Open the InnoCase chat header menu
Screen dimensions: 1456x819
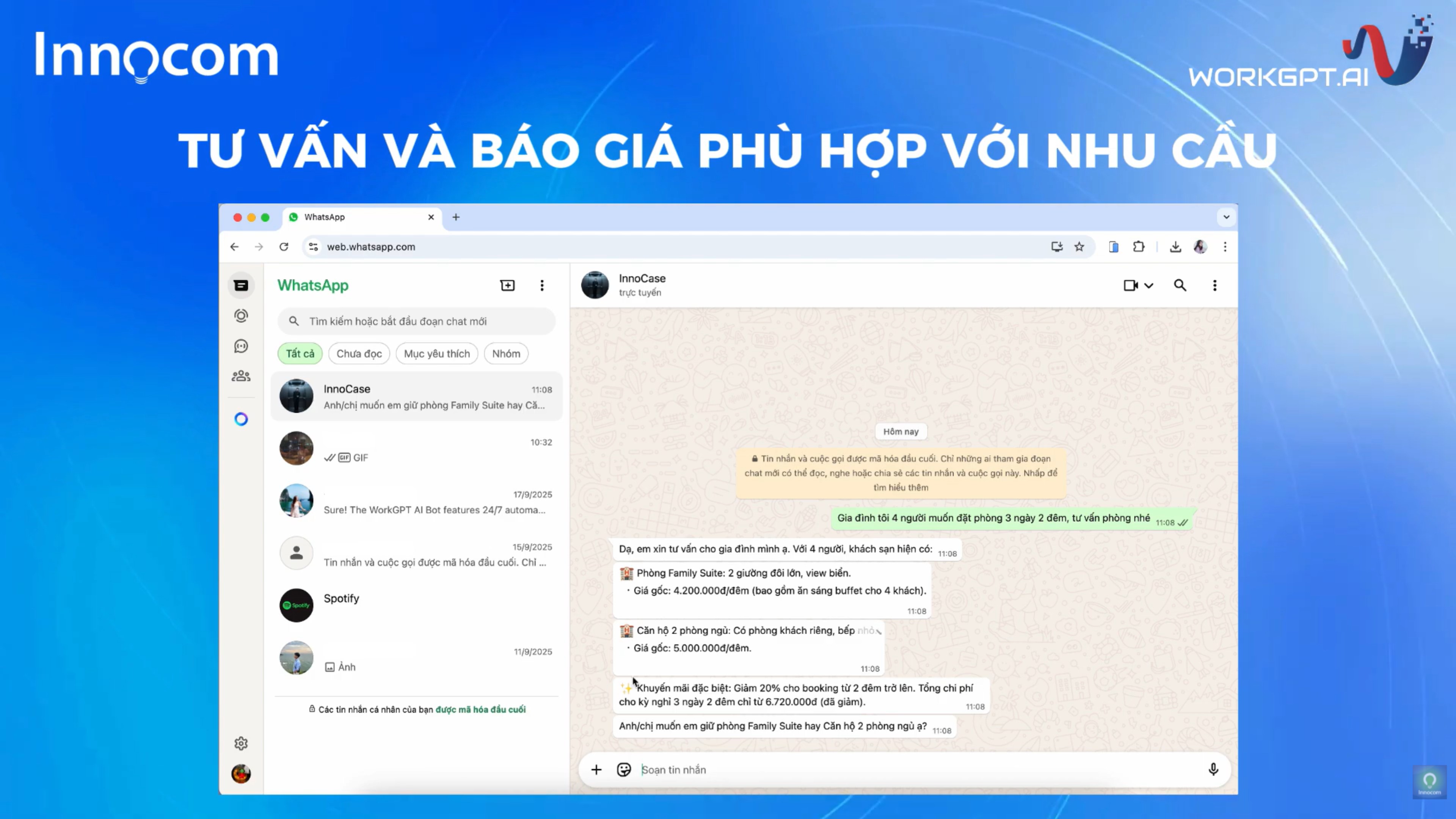pos(1214,286)
